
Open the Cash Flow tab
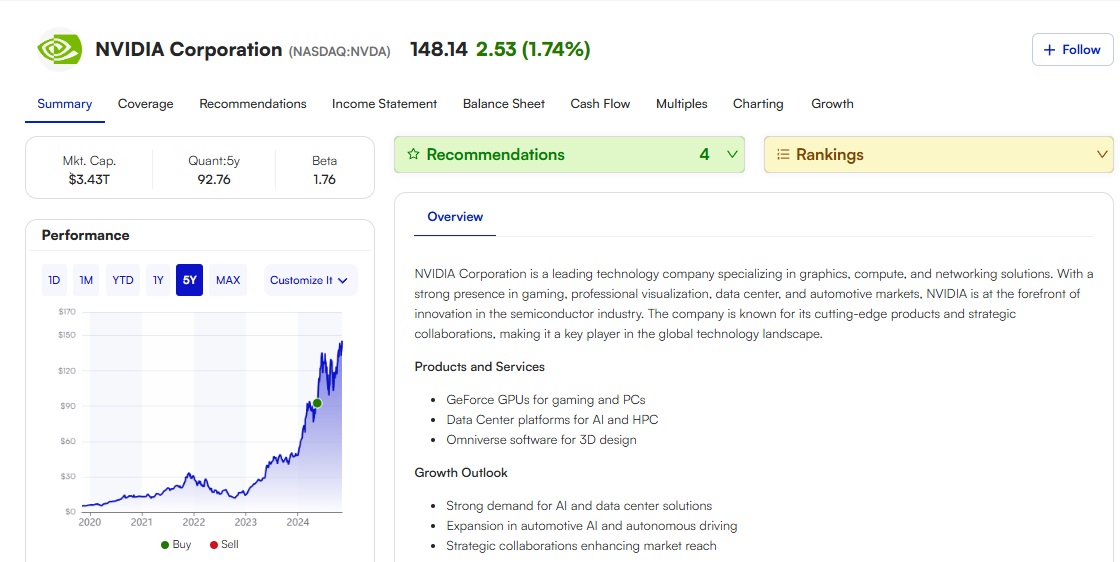[600, 104]
